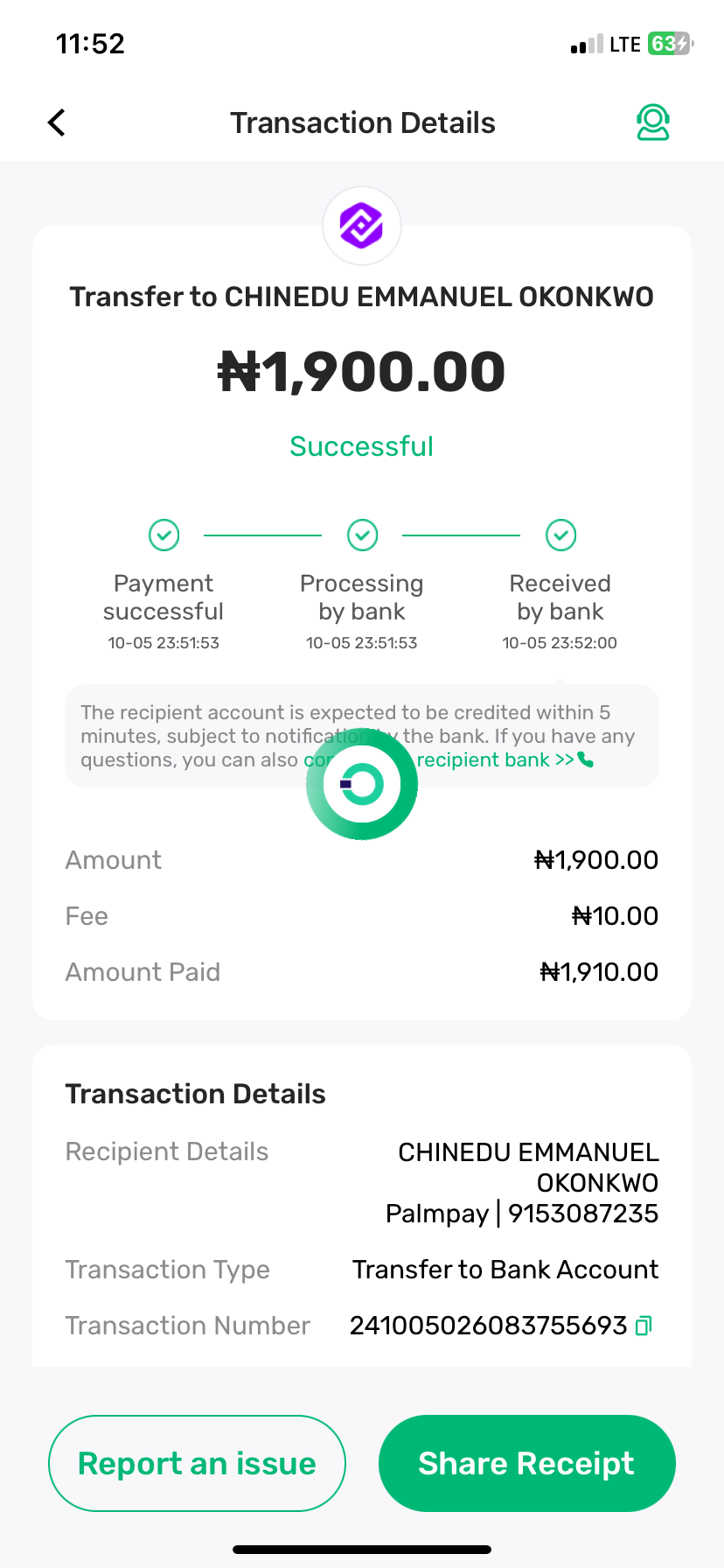Tap the green phone icon
724x1568 pixels.
coord(586,759)
